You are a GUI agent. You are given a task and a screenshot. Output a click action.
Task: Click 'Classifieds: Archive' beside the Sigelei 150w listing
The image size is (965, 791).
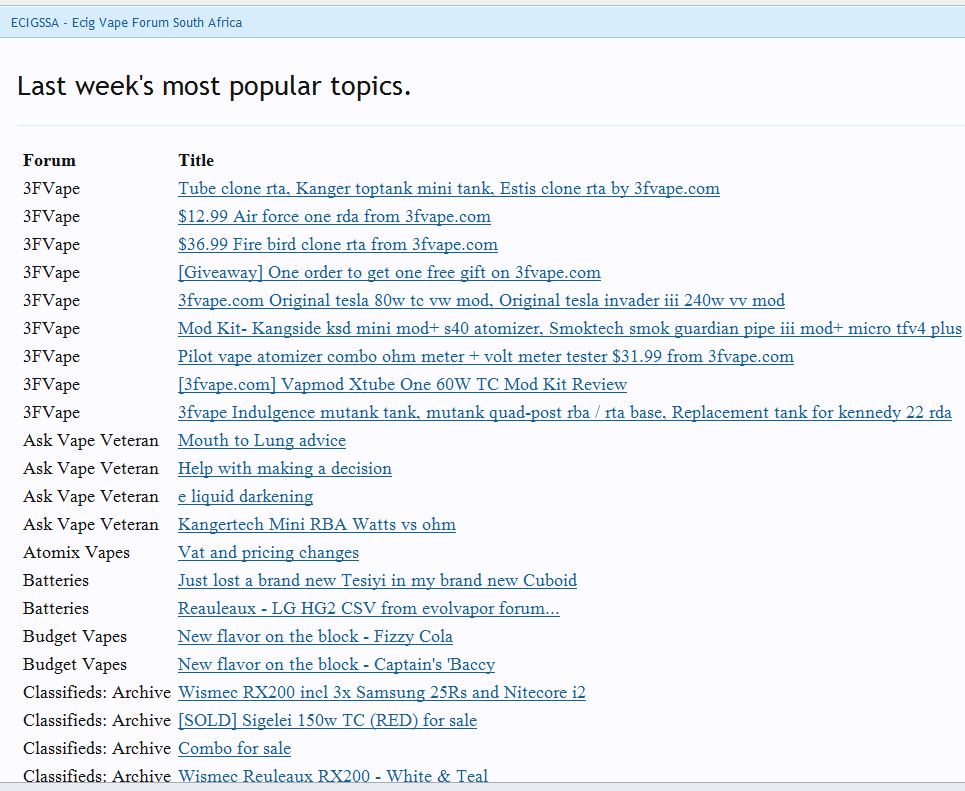[97, 721]
